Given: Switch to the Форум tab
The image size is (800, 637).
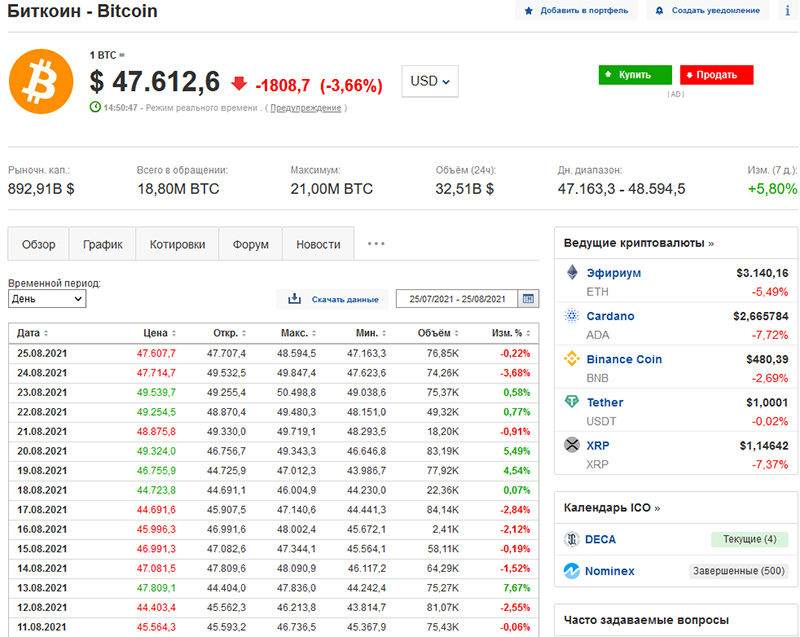Looking at the screenshot, I should [251, 244].
